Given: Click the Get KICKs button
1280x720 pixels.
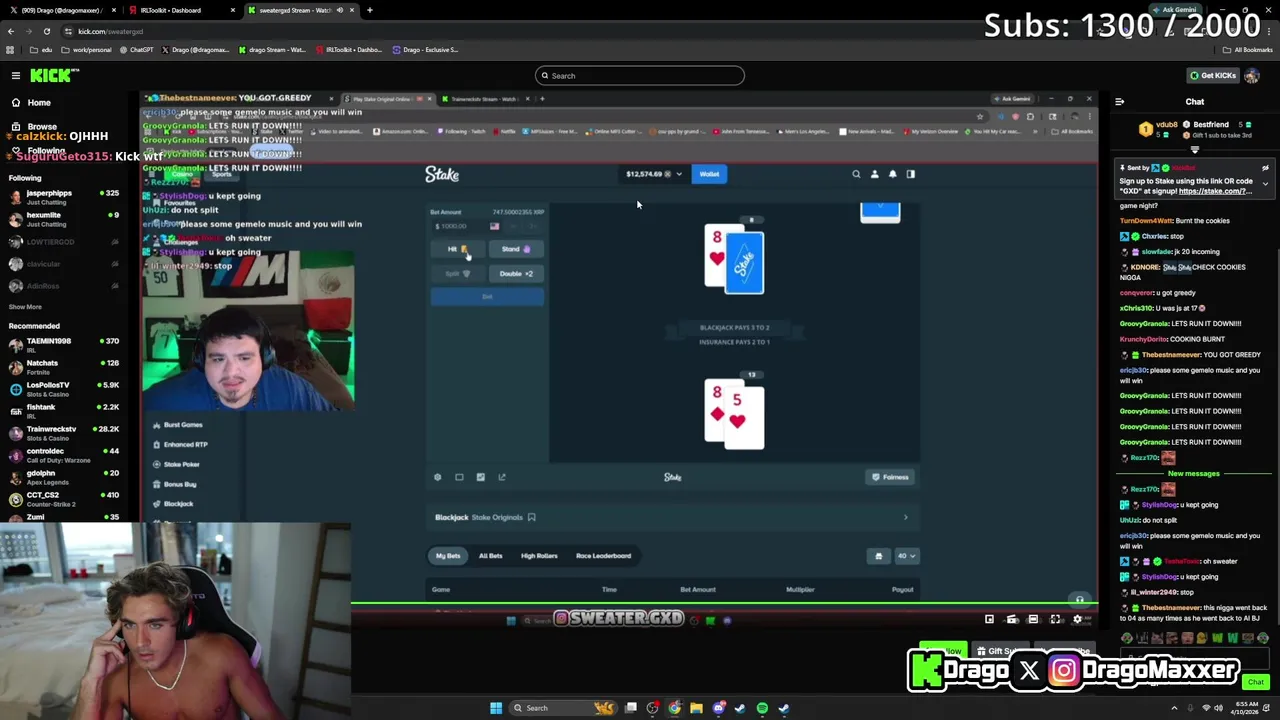Looking at the screenshot, I should tap(1212, 76).
